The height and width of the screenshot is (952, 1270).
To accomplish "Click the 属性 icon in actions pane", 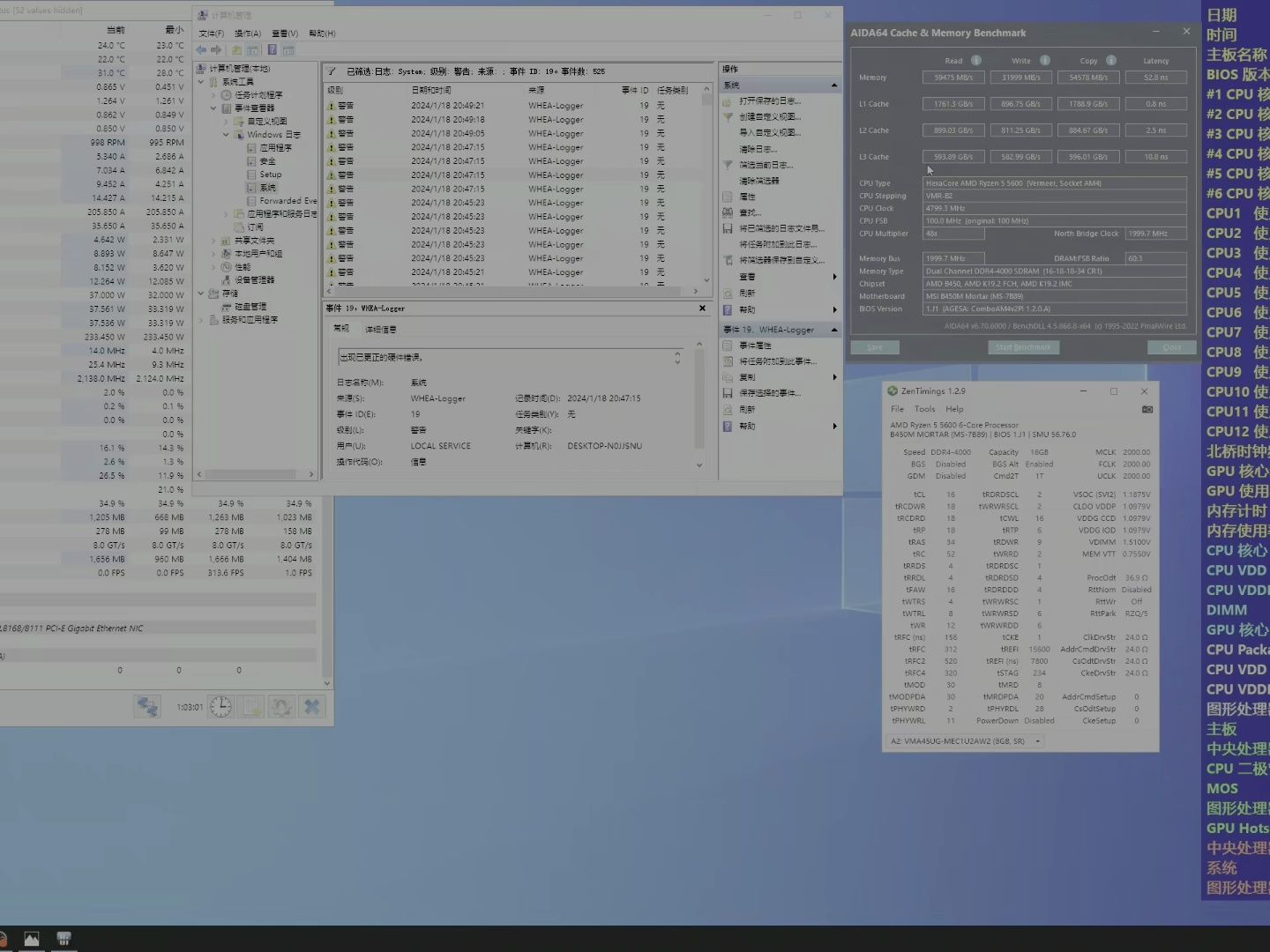I will (x=728, y=197).
